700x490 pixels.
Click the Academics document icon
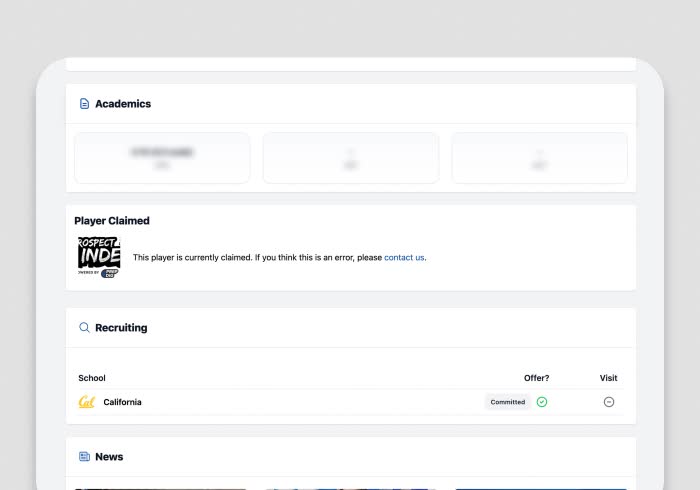tap(84, 104)
